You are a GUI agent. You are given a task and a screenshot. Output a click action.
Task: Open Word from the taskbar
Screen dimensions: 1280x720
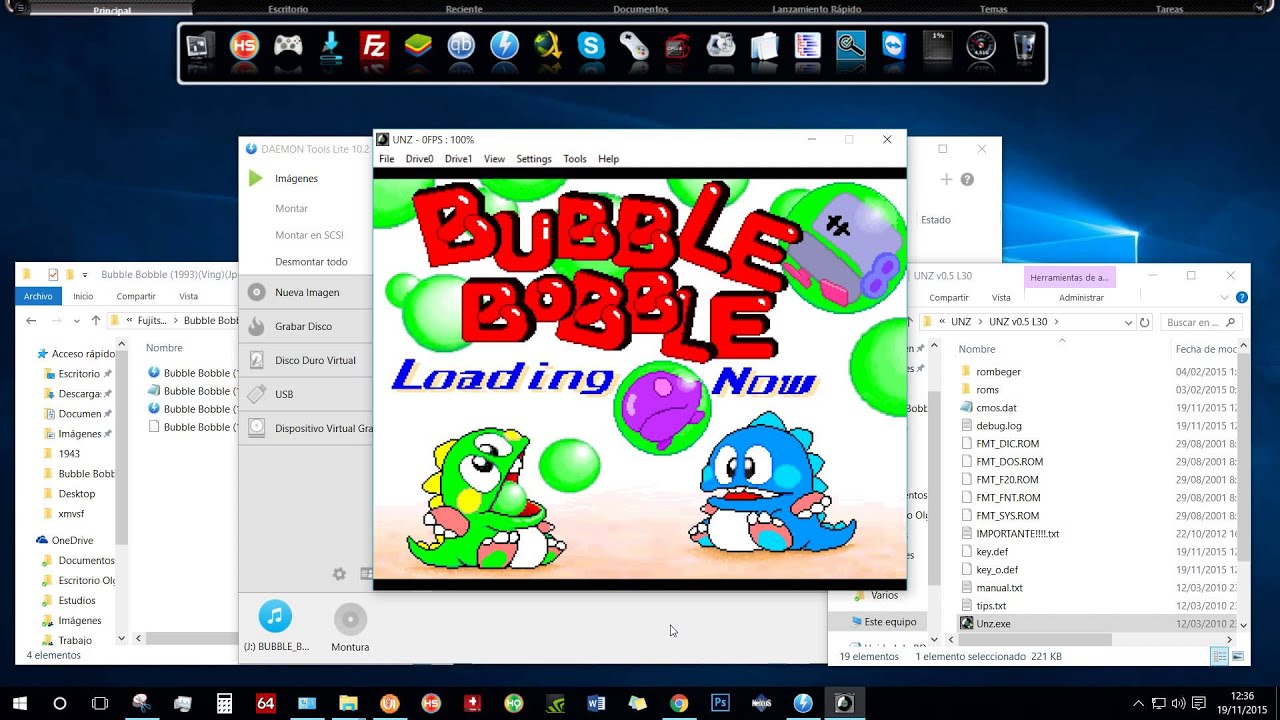coord(597,703)
